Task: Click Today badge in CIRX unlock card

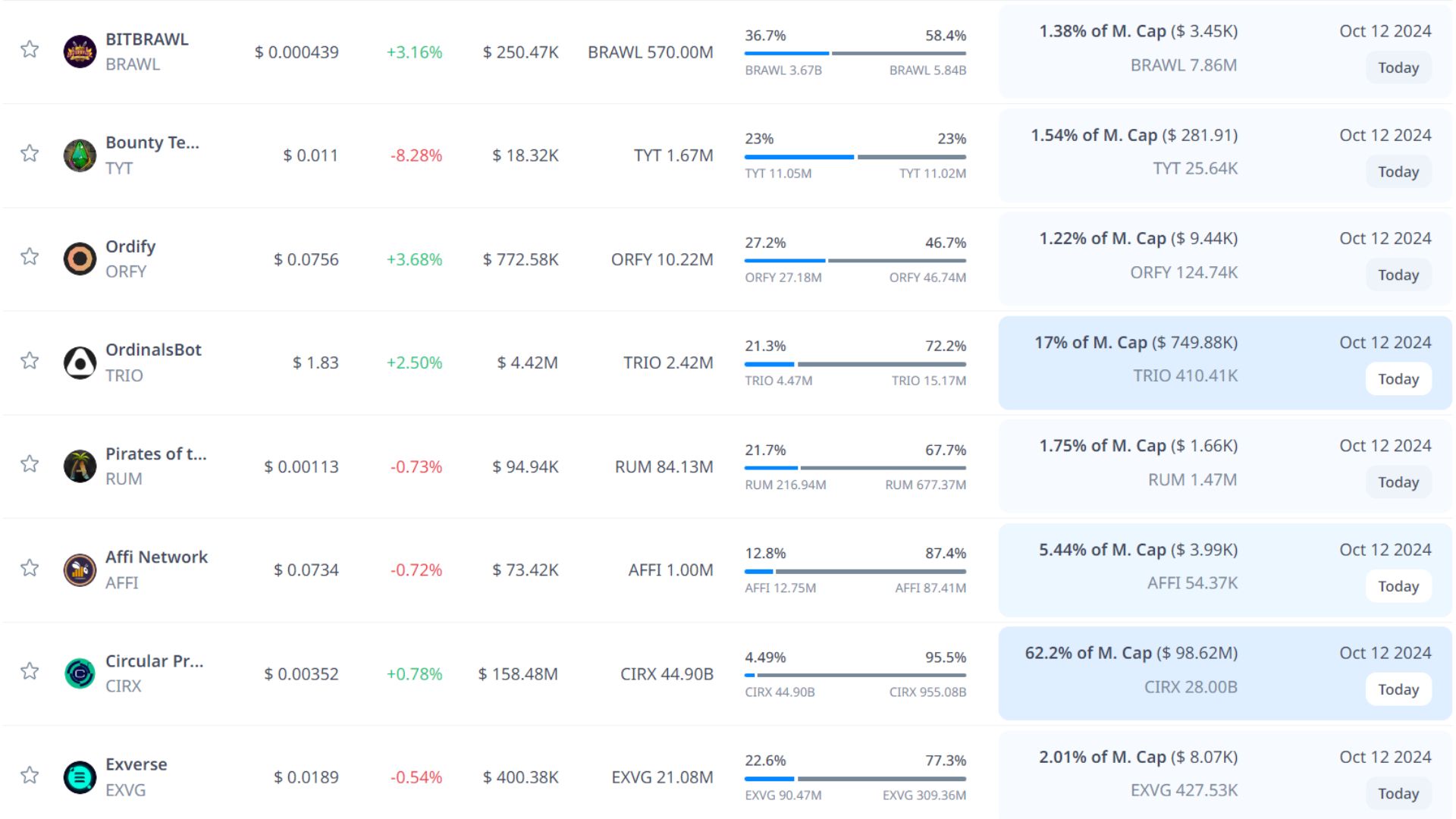Action: [x=1398, y=689]
